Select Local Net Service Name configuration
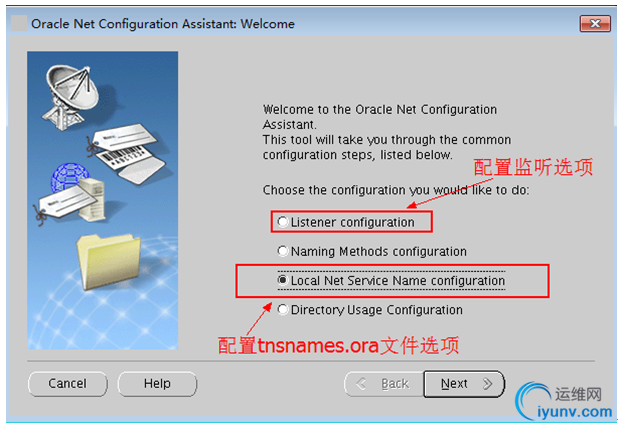Viewport: 618px width, 428px height. point(283,281)
